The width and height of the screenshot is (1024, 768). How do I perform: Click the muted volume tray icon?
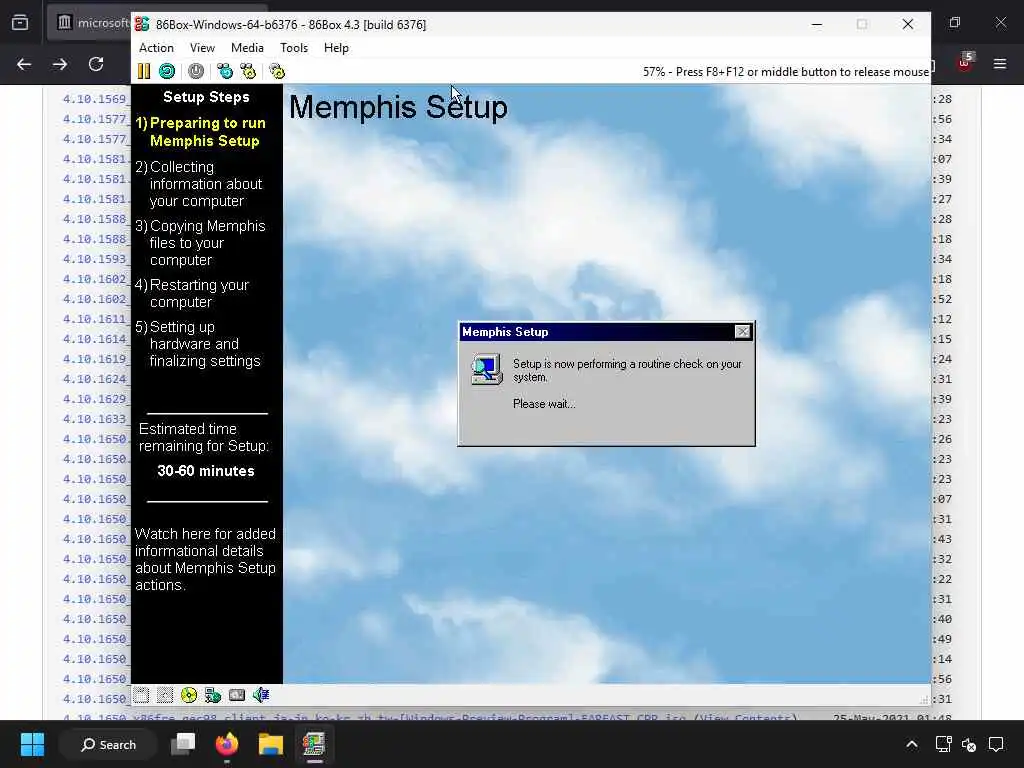point(969,744)
